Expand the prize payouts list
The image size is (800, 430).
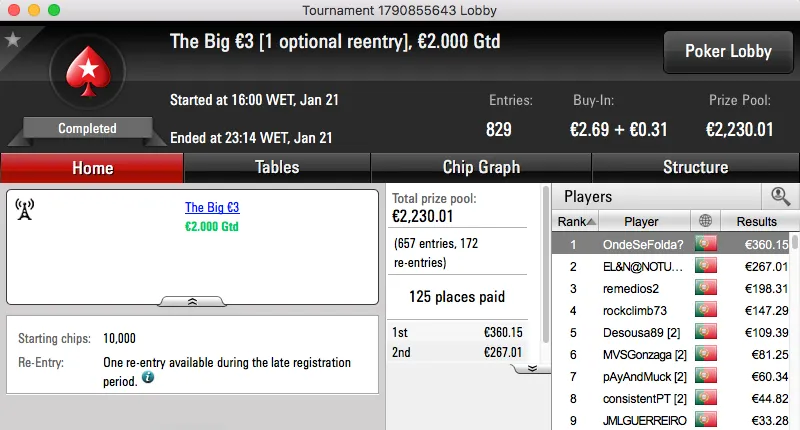coord(532,367)
